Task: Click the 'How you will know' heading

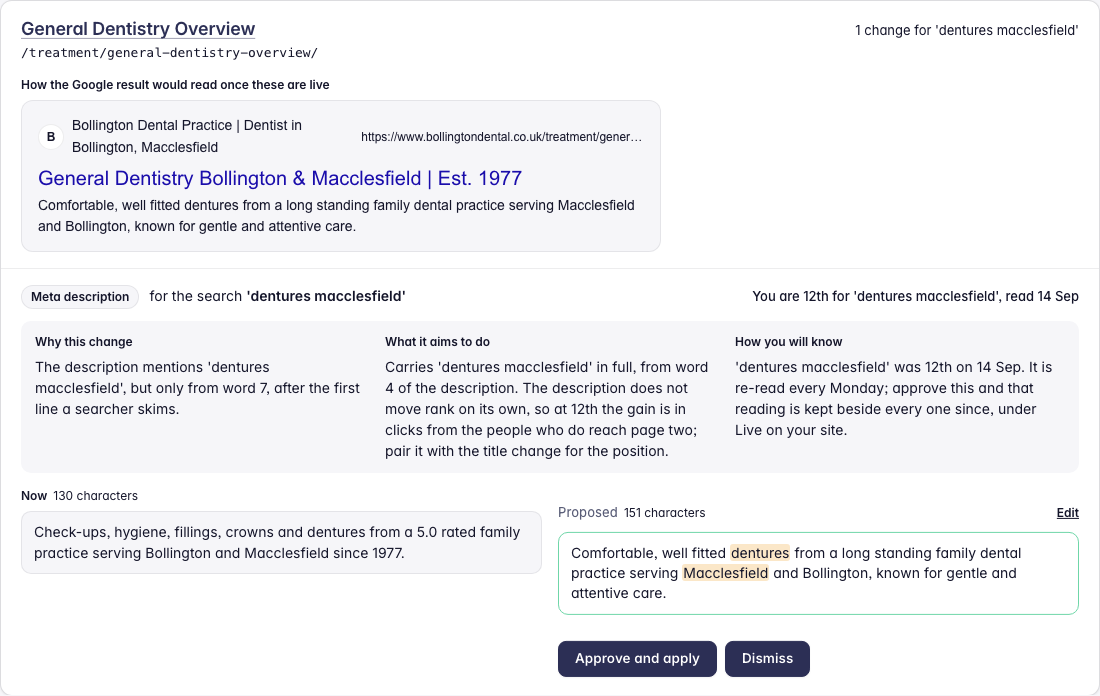Action: point(789,342)
